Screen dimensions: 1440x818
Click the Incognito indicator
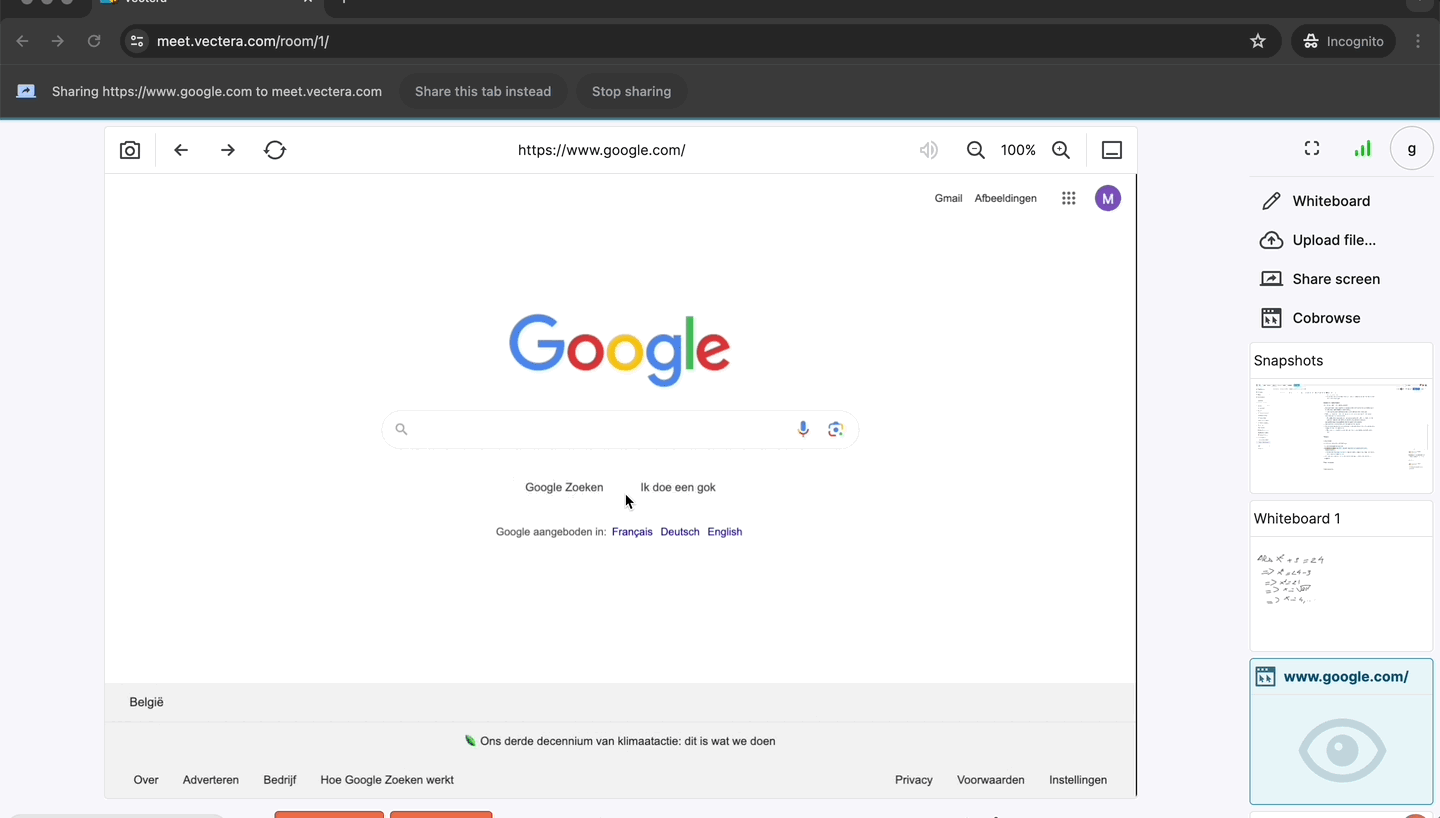[1343, 41]
